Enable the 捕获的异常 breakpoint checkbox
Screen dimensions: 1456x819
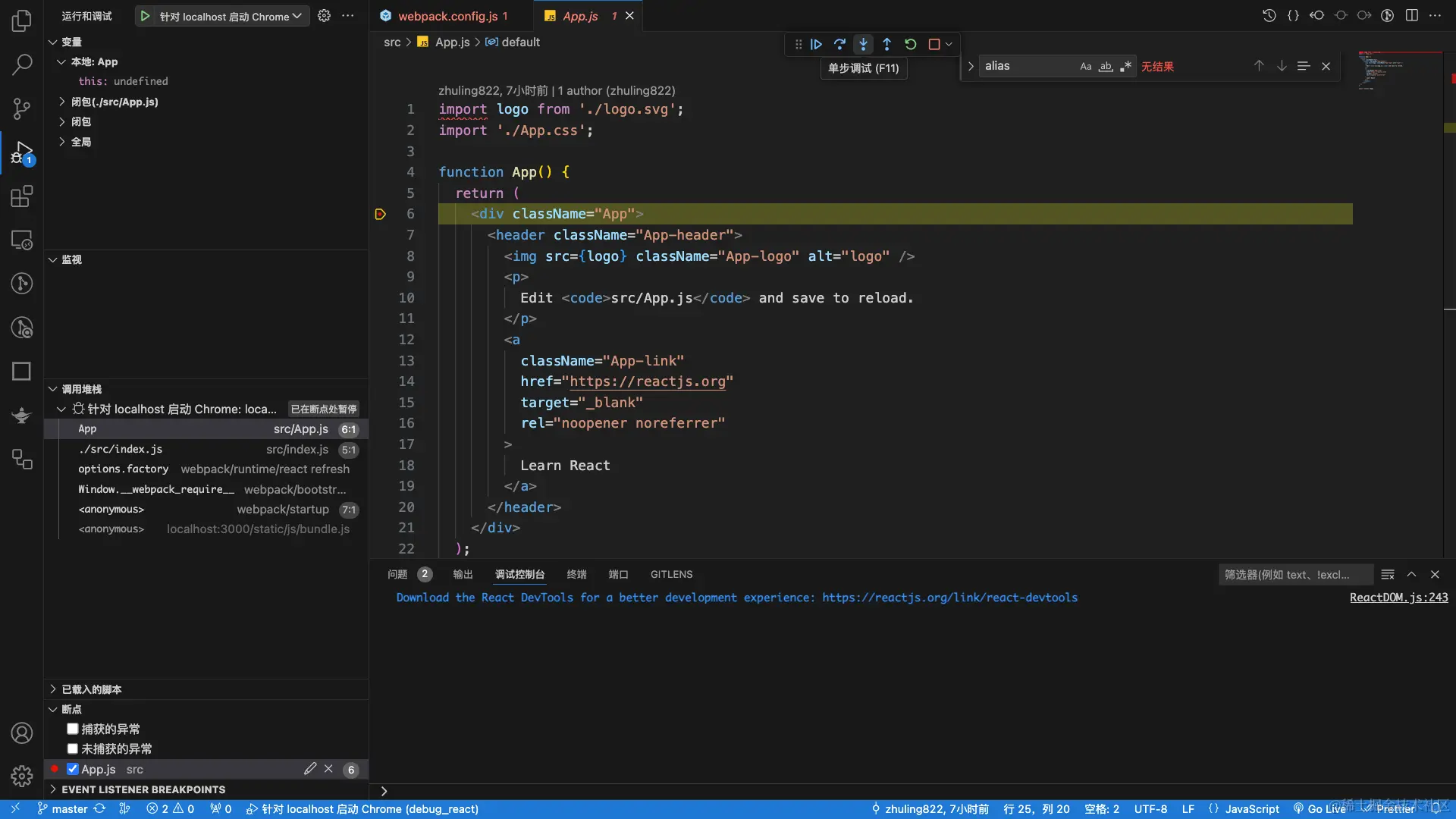coord(73,729)
